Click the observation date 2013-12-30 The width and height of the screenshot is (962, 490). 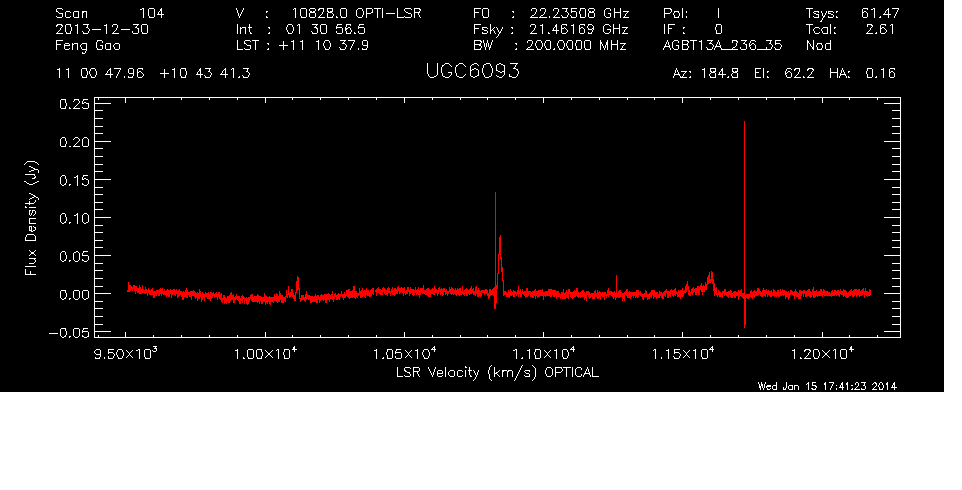[x=102, y=29]
